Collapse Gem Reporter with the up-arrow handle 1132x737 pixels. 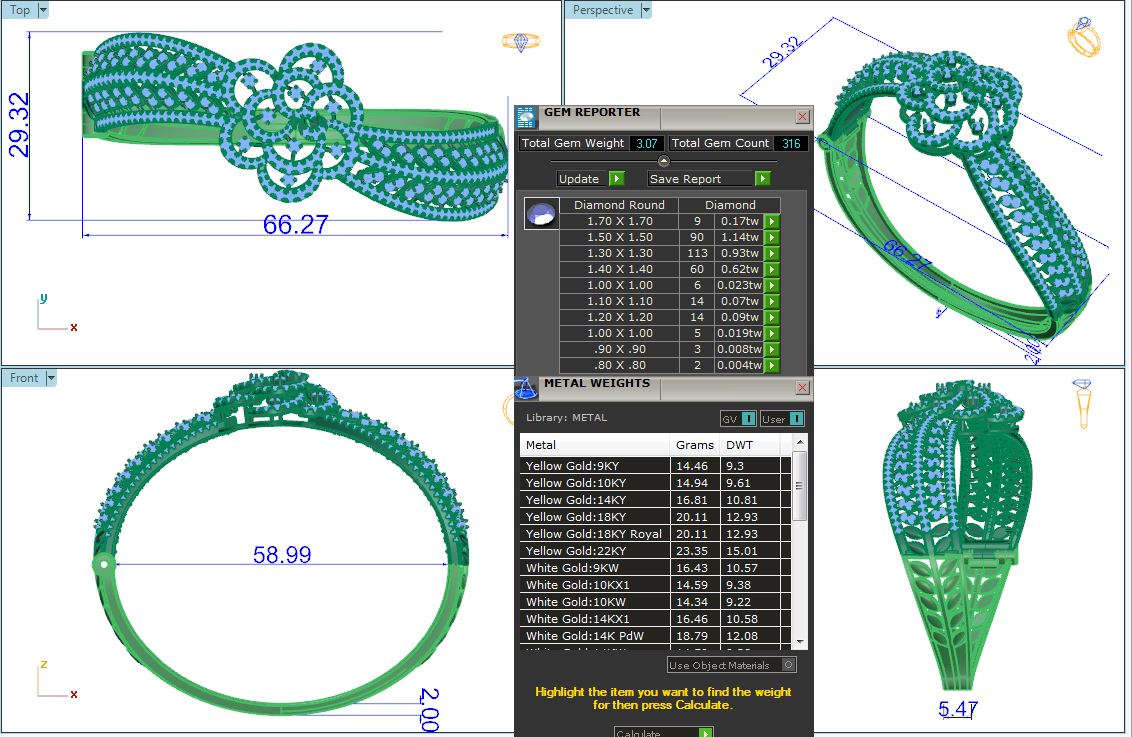(663, 161)
